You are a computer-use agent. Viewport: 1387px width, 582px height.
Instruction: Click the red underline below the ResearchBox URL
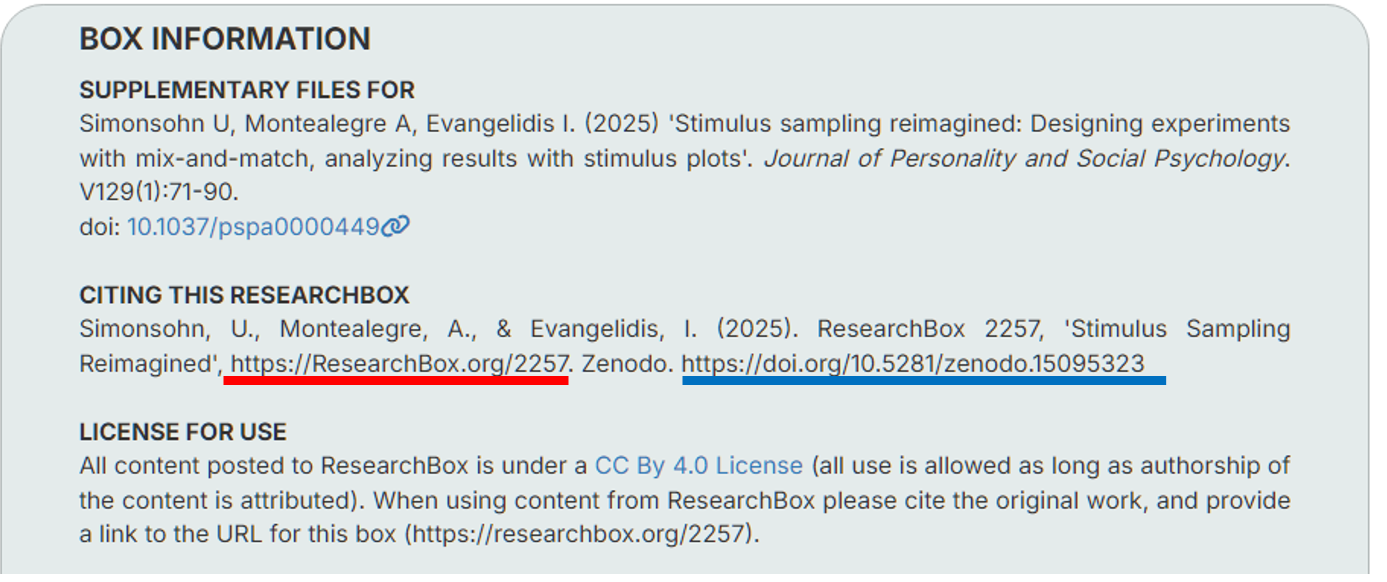pyautogui.click(x=395, y=380)
